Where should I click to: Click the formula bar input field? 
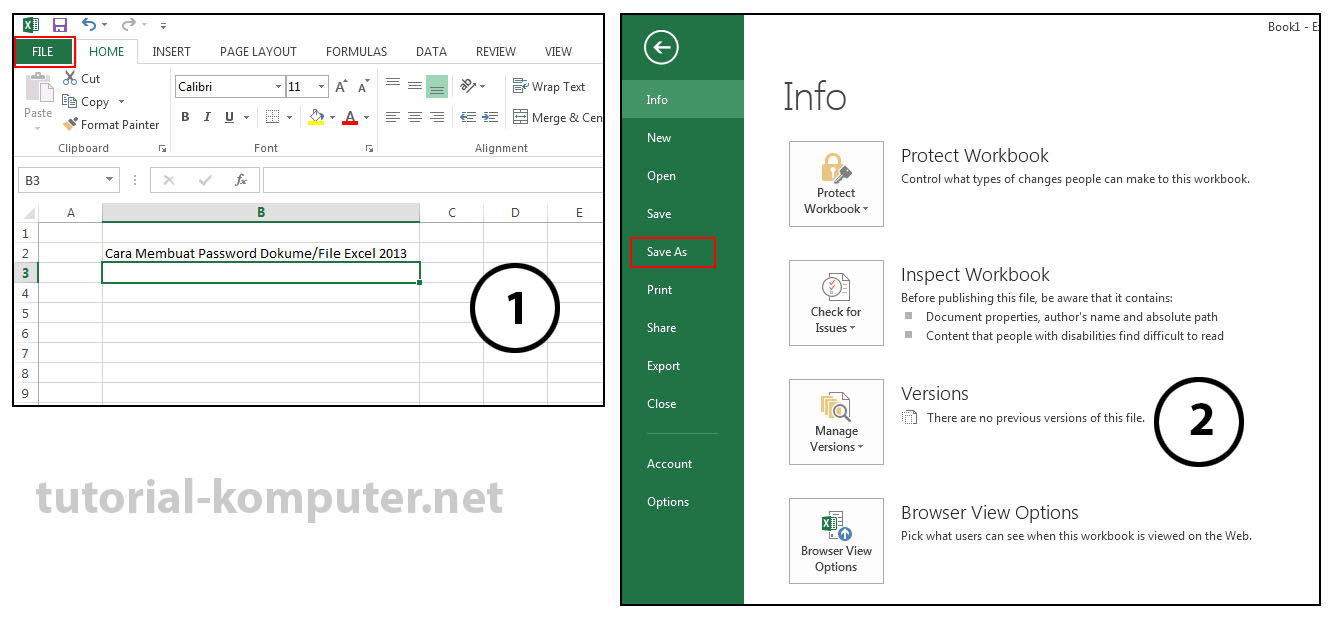432,180
